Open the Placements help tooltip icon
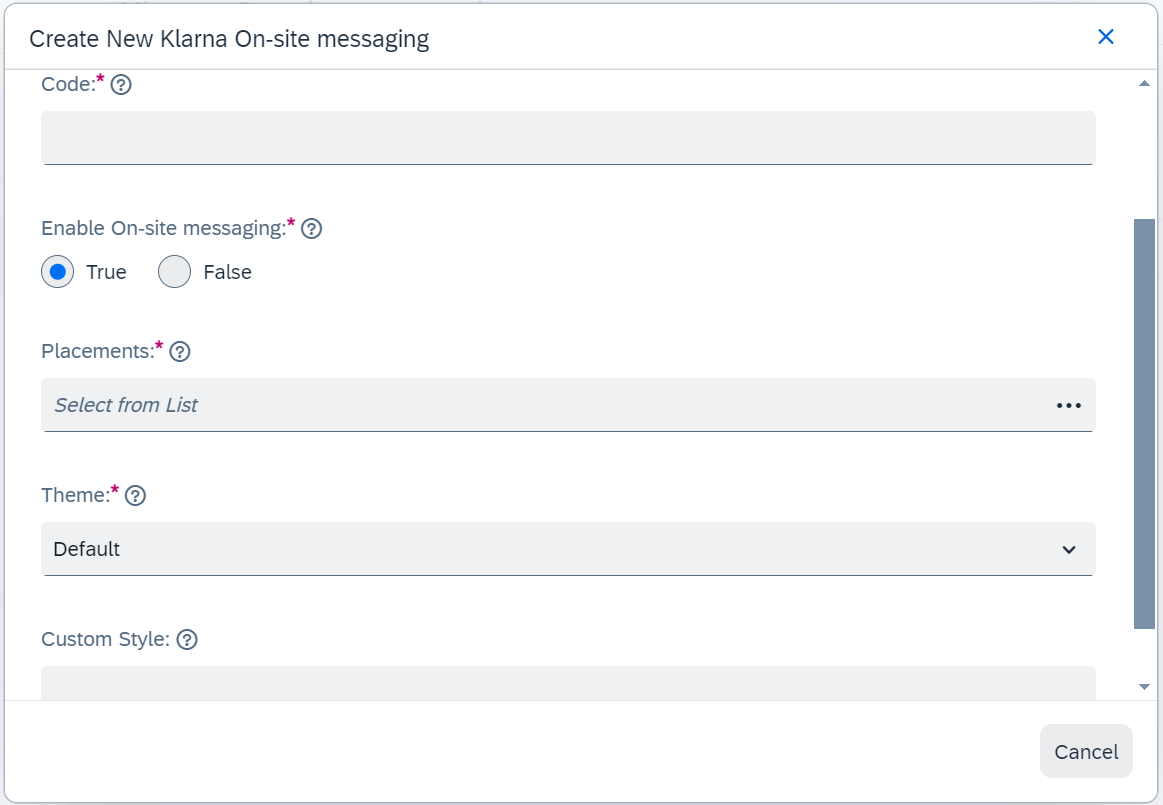1163x805 pixels. [180, 352]
